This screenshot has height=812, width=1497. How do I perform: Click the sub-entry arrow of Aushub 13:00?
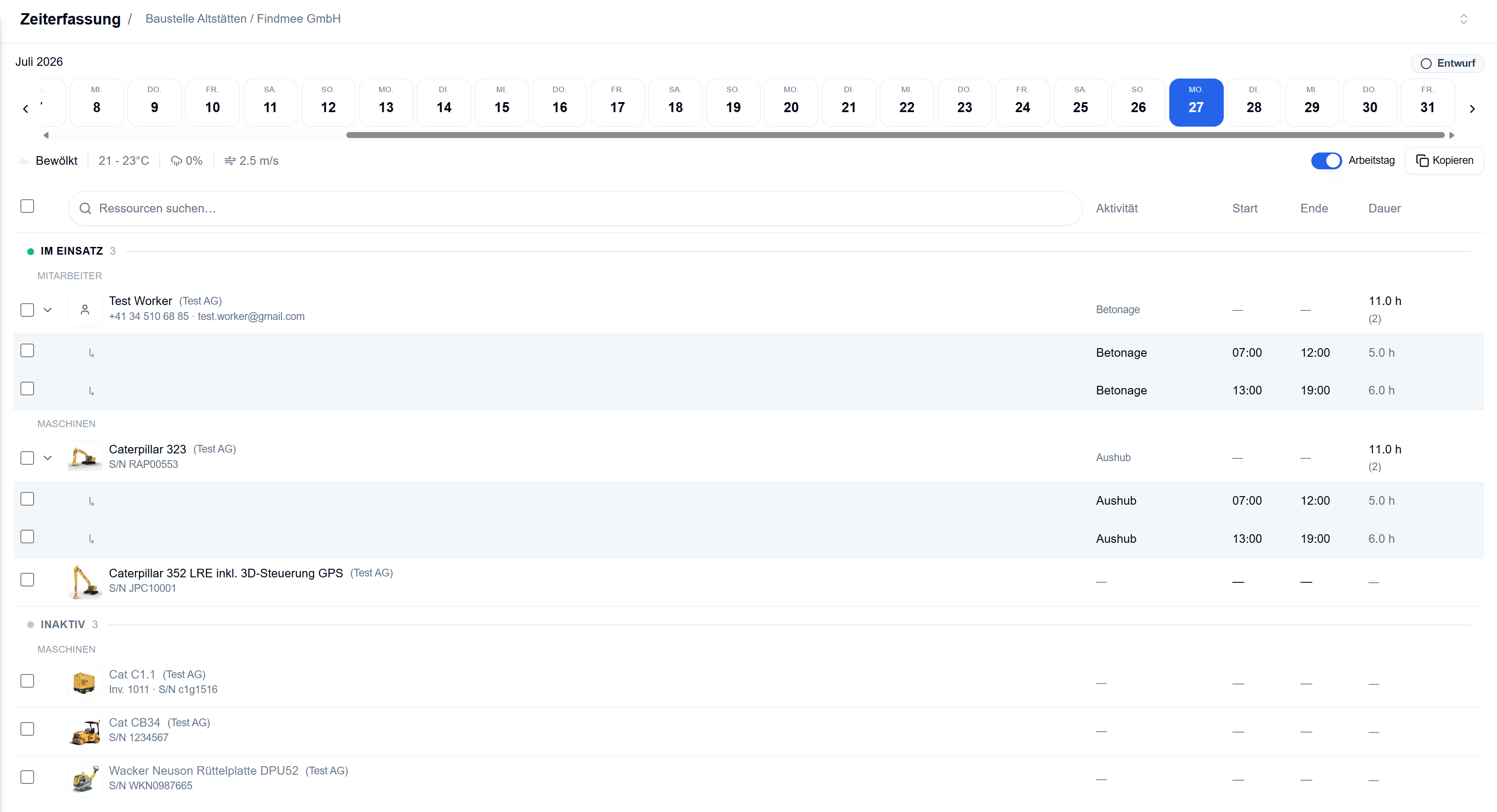[91, 539]
